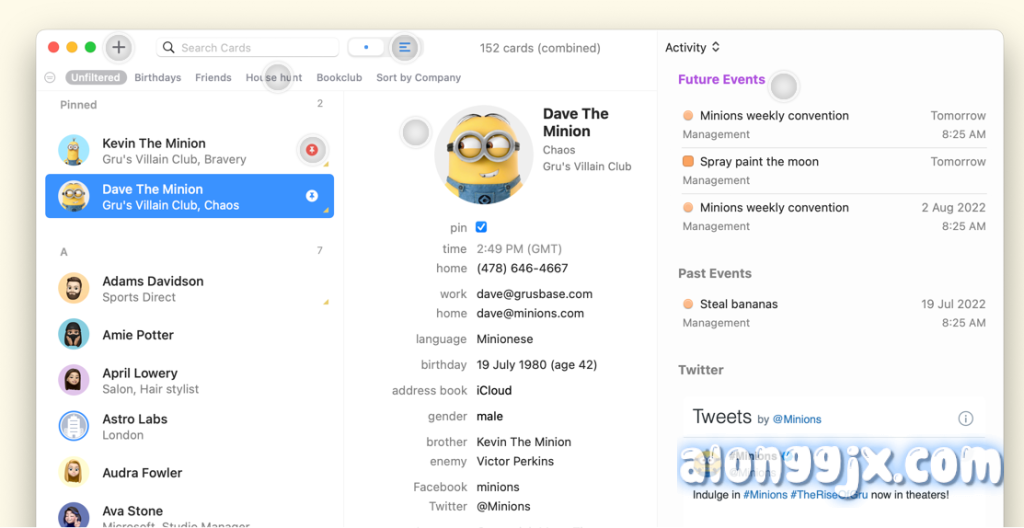This screenshot has width=1024, height=528.
Task: Click Astro Labs company icon
Action: click(x=73, y=427)
